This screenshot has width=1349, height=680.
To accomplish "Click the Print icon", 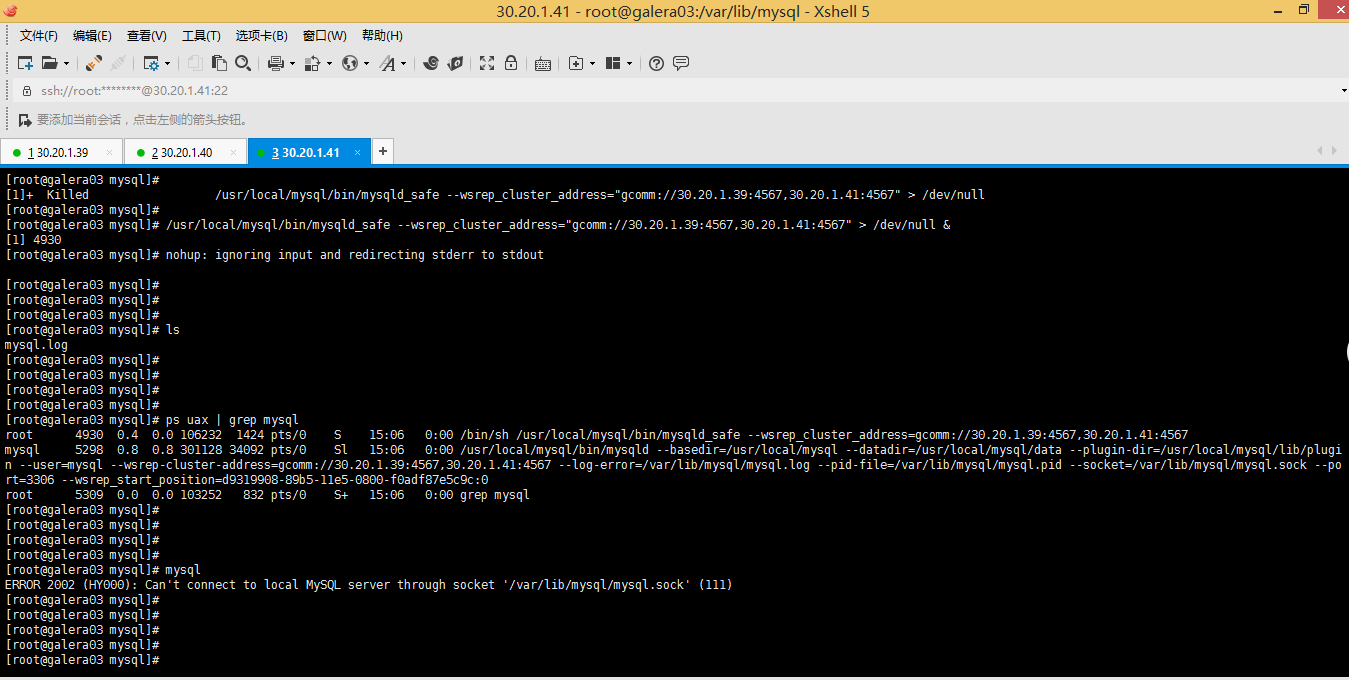I will (276, 63).
